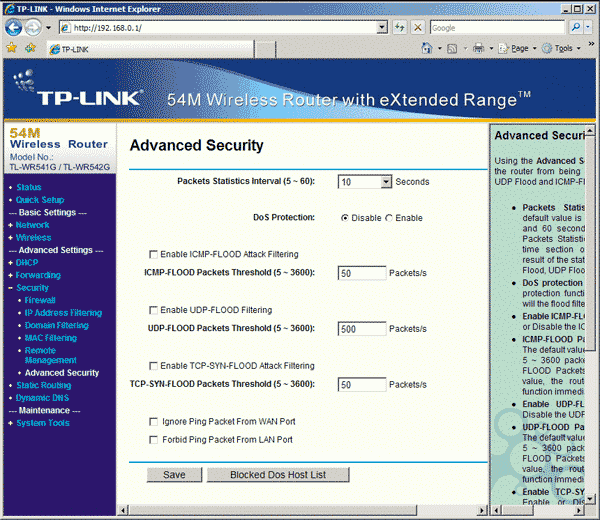Expand the Forwarding menu item
600x520 pixels.
tap(38, 275)
